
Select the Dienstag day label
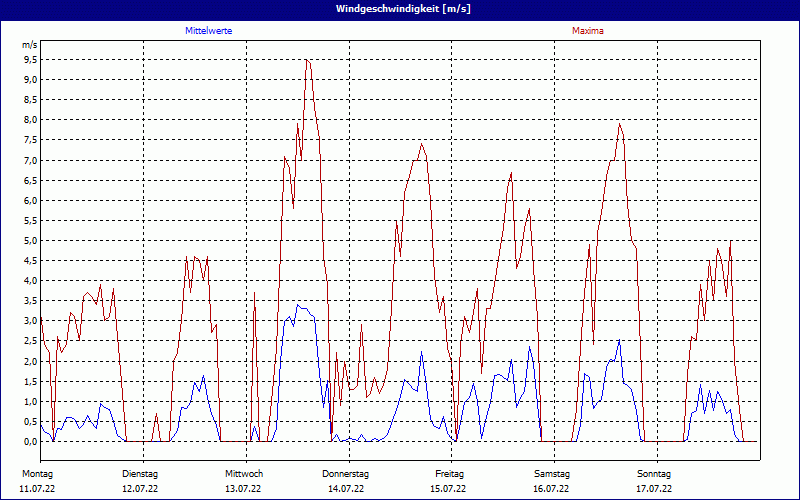140,473
